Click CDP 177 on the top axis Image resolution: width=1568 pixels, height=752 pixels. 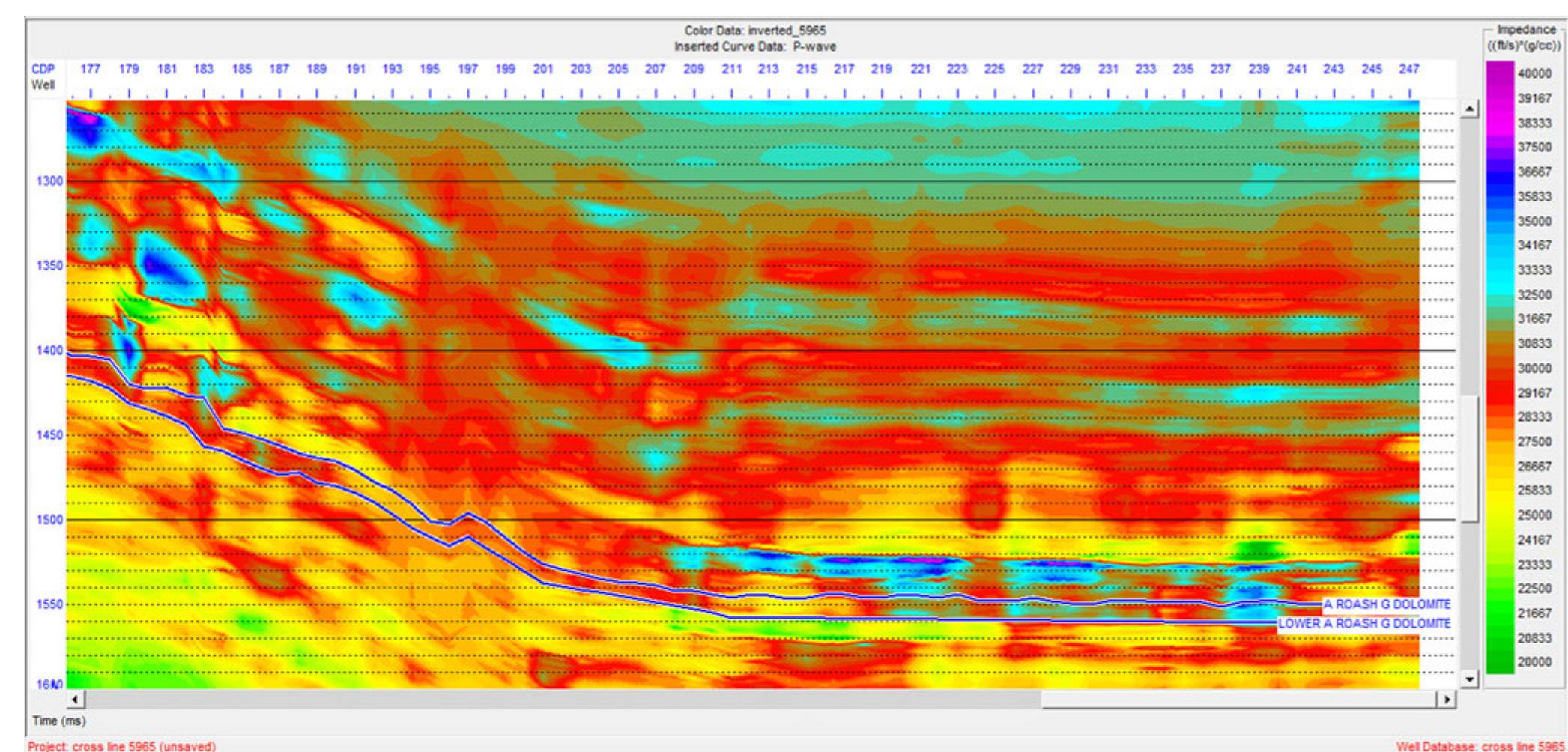90,69
